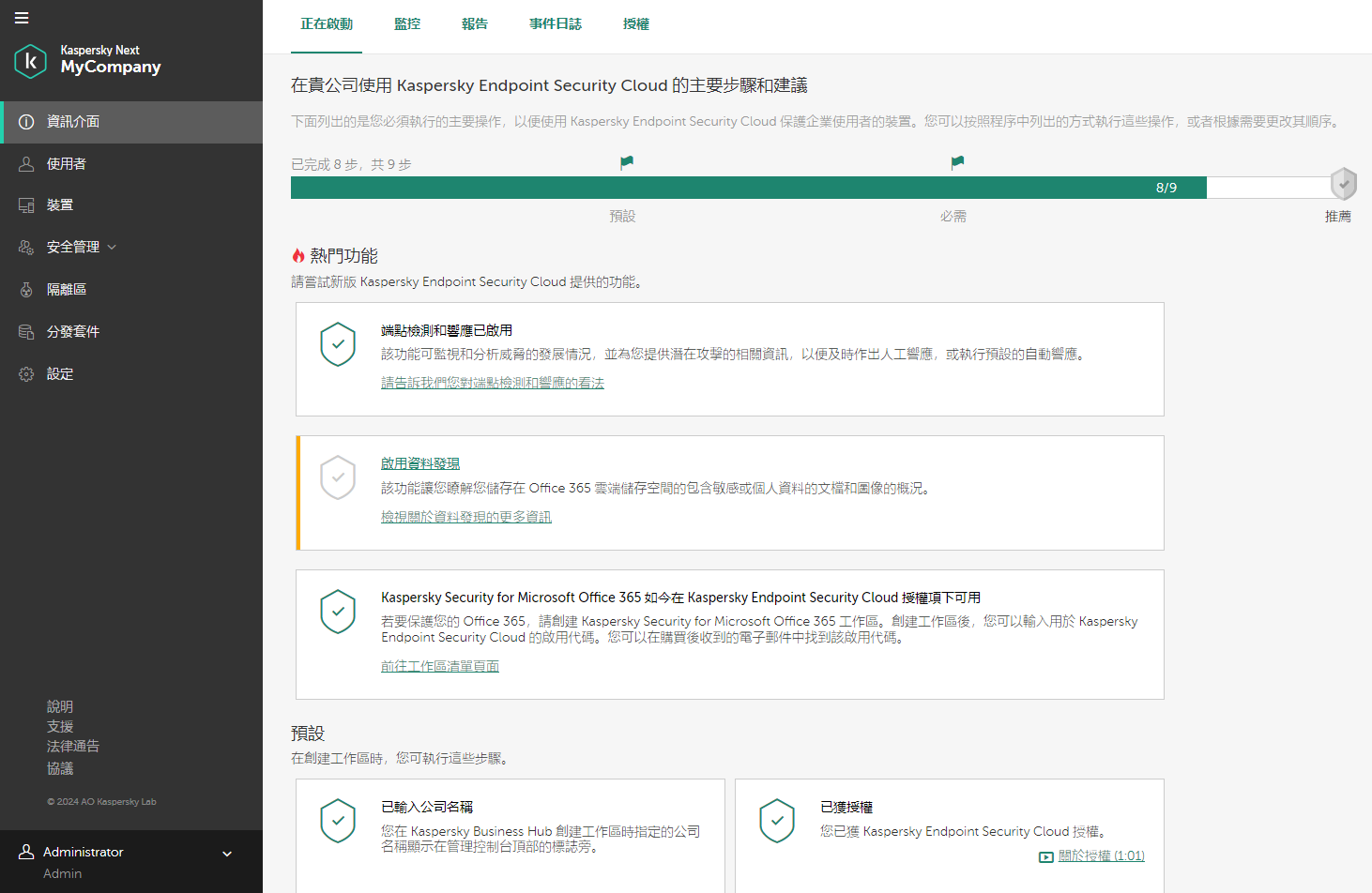The width and height of the screenshot is (1372, 893).
Task: Follow the 前往工作區清單頁面 link
Action: (440, 666)
